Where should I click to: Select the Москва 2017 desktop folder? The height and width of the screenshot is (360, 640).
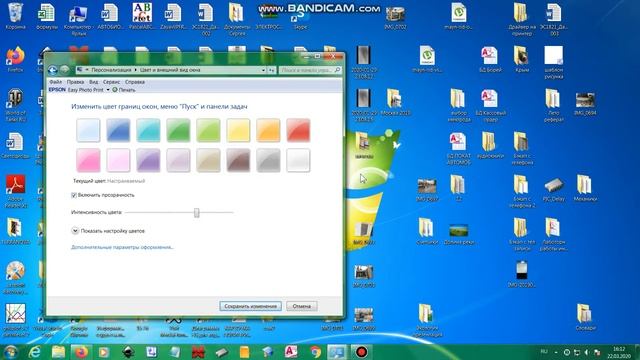pyautogui.click(x=395, y=102)
